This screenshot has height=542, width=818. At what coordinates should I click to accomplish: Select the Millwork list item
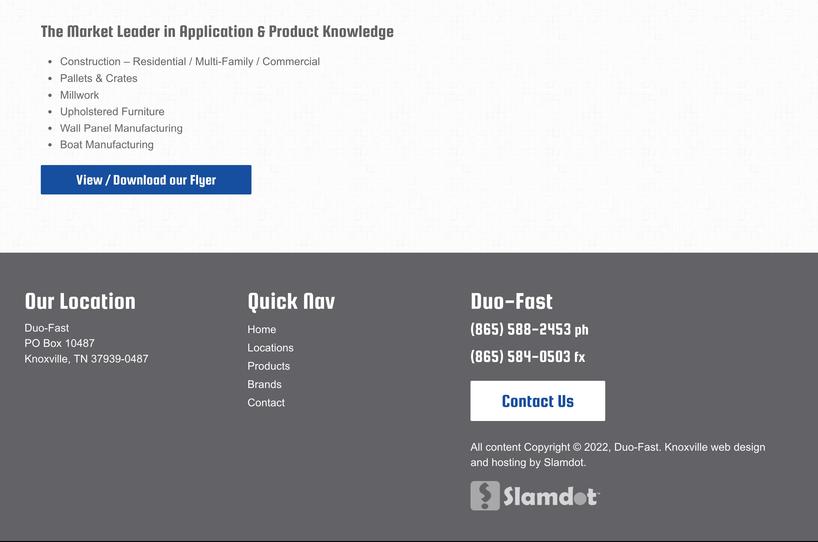pos(79,95)
